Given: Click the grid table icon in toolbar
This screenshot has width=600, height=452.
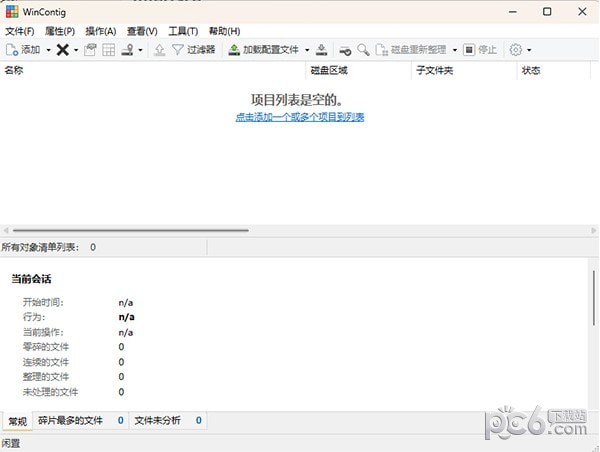Looking at the screenshot, I should point(109,50).
